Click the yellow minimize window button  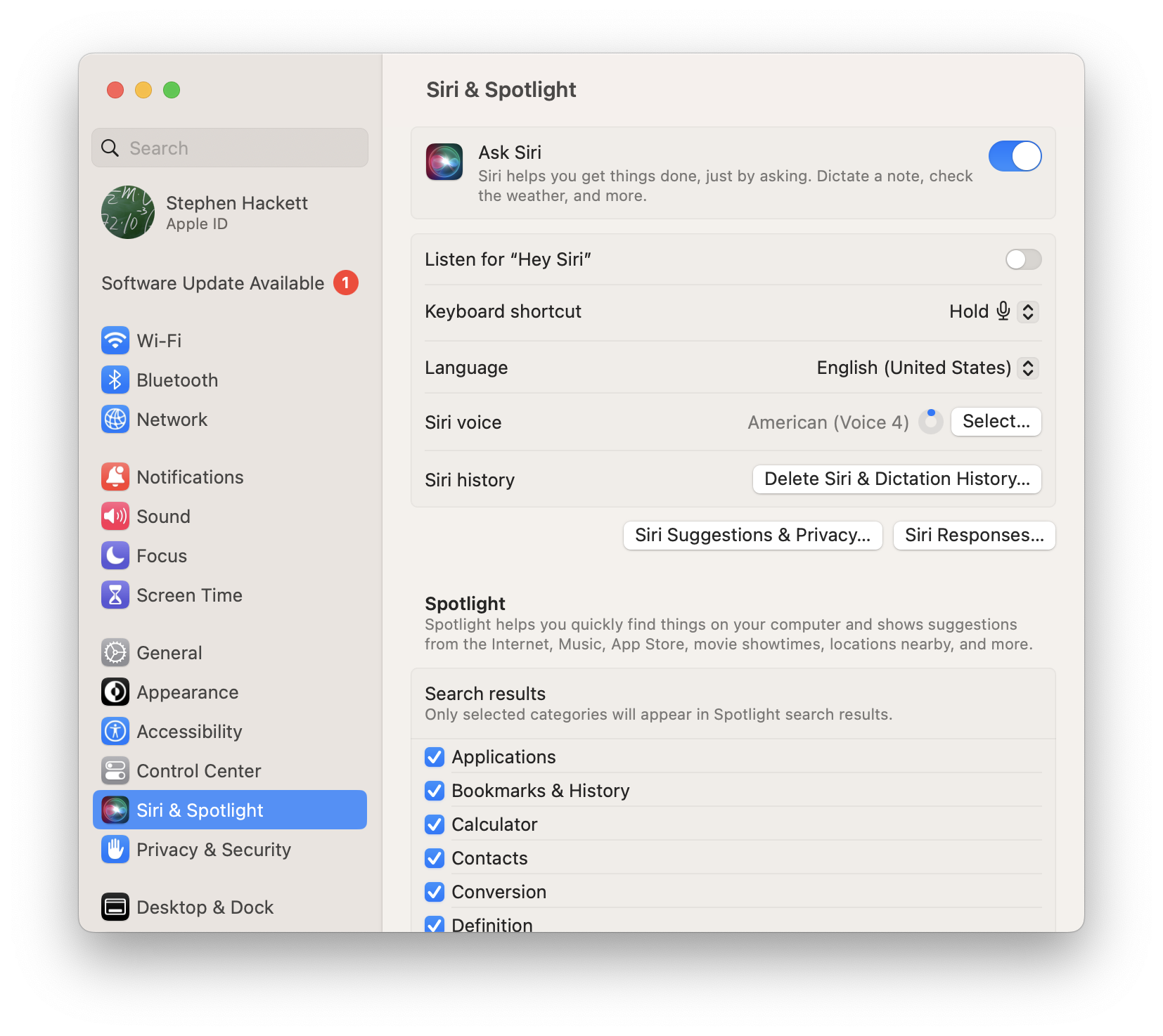[x=143, y=90]
